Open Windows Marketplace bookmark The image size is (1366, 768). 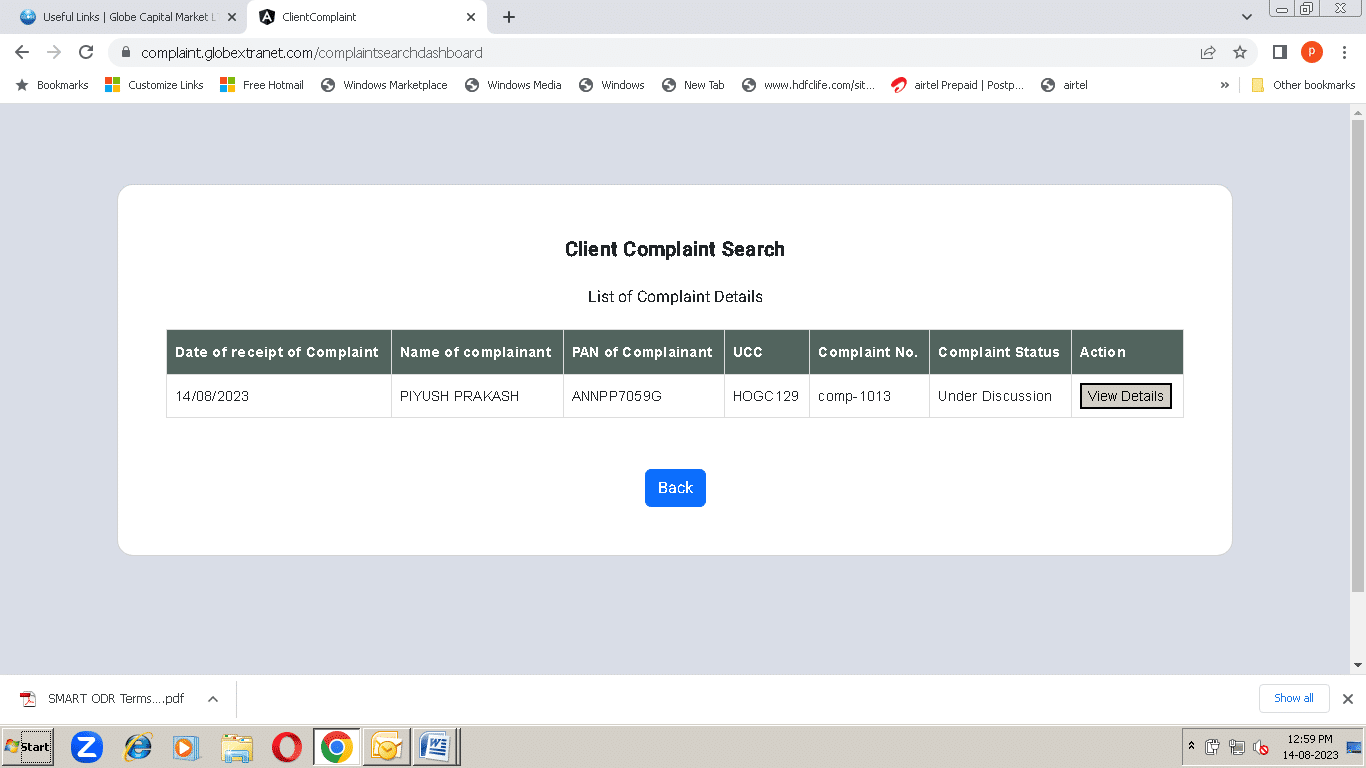(x=384, y=85)
